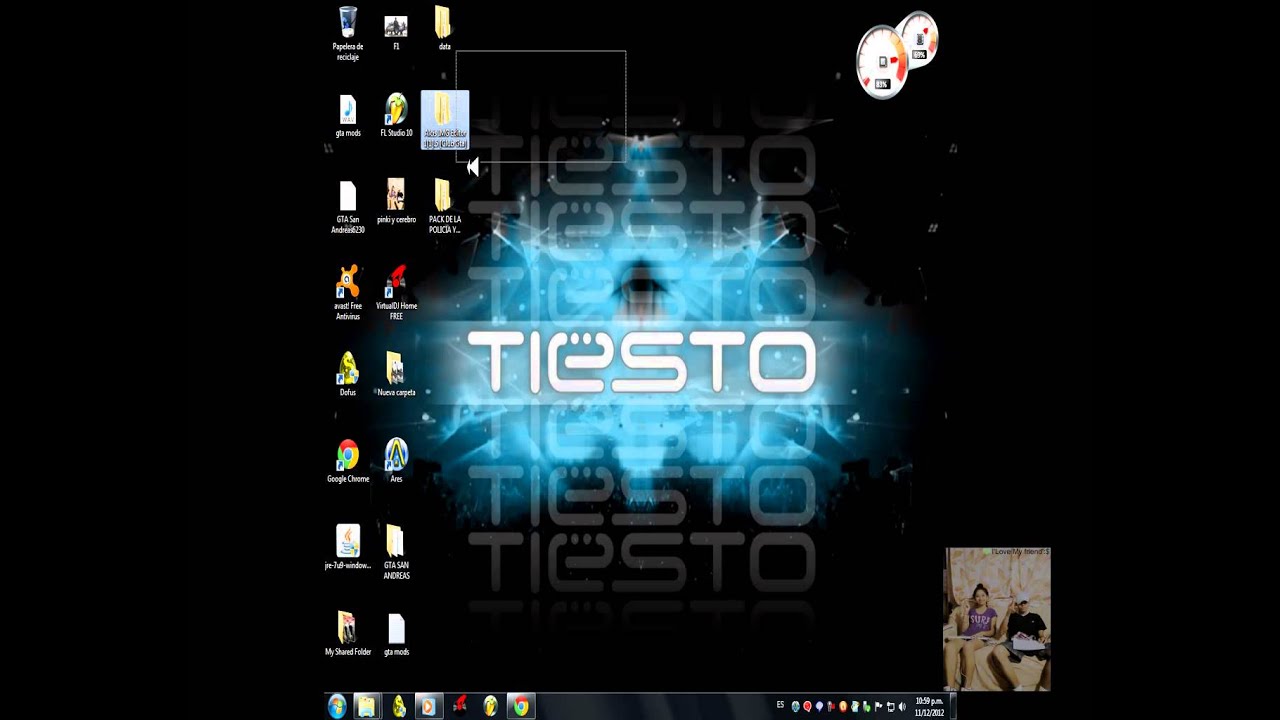This screenshot has height=720, width=1280.
Task: Click the orange avast tray icon
Action: point(843,707)
